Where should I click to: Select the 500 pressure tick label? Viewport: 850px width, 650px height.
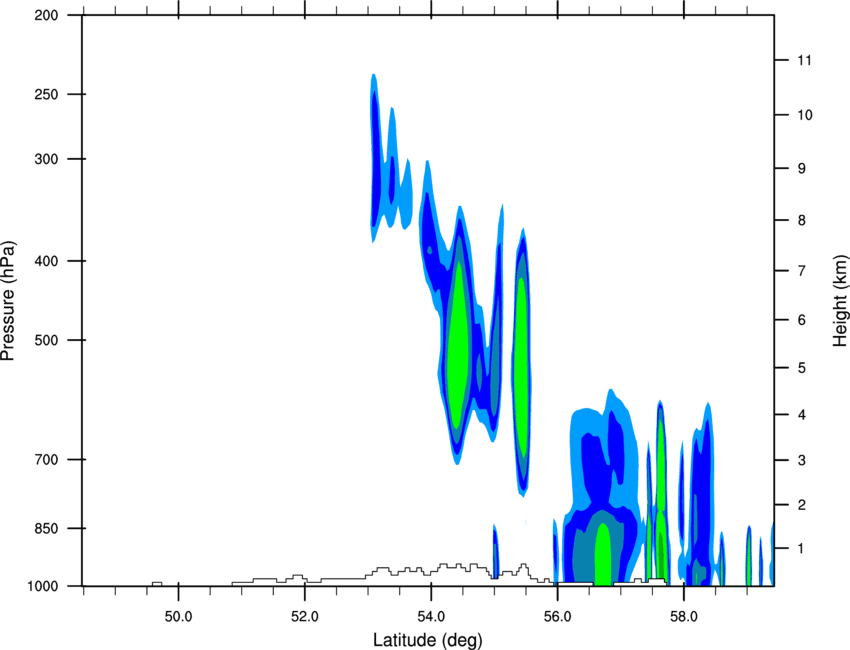click(46, 340)
